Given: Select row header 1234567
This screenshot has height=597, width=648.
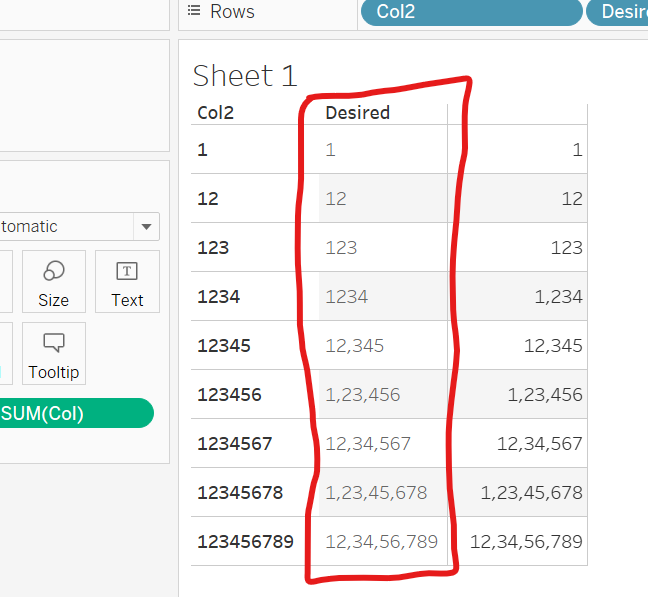Looking at the screenshot, I should (235, 444).
